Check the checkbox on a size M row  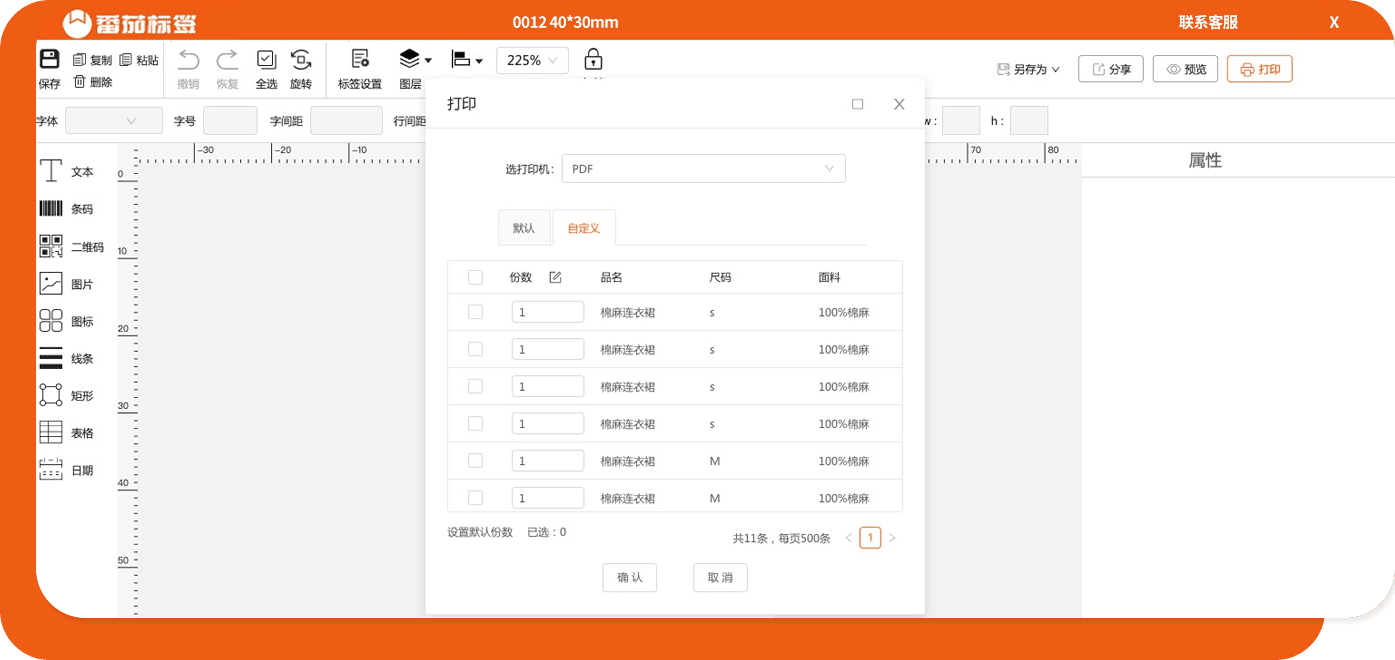475,460
